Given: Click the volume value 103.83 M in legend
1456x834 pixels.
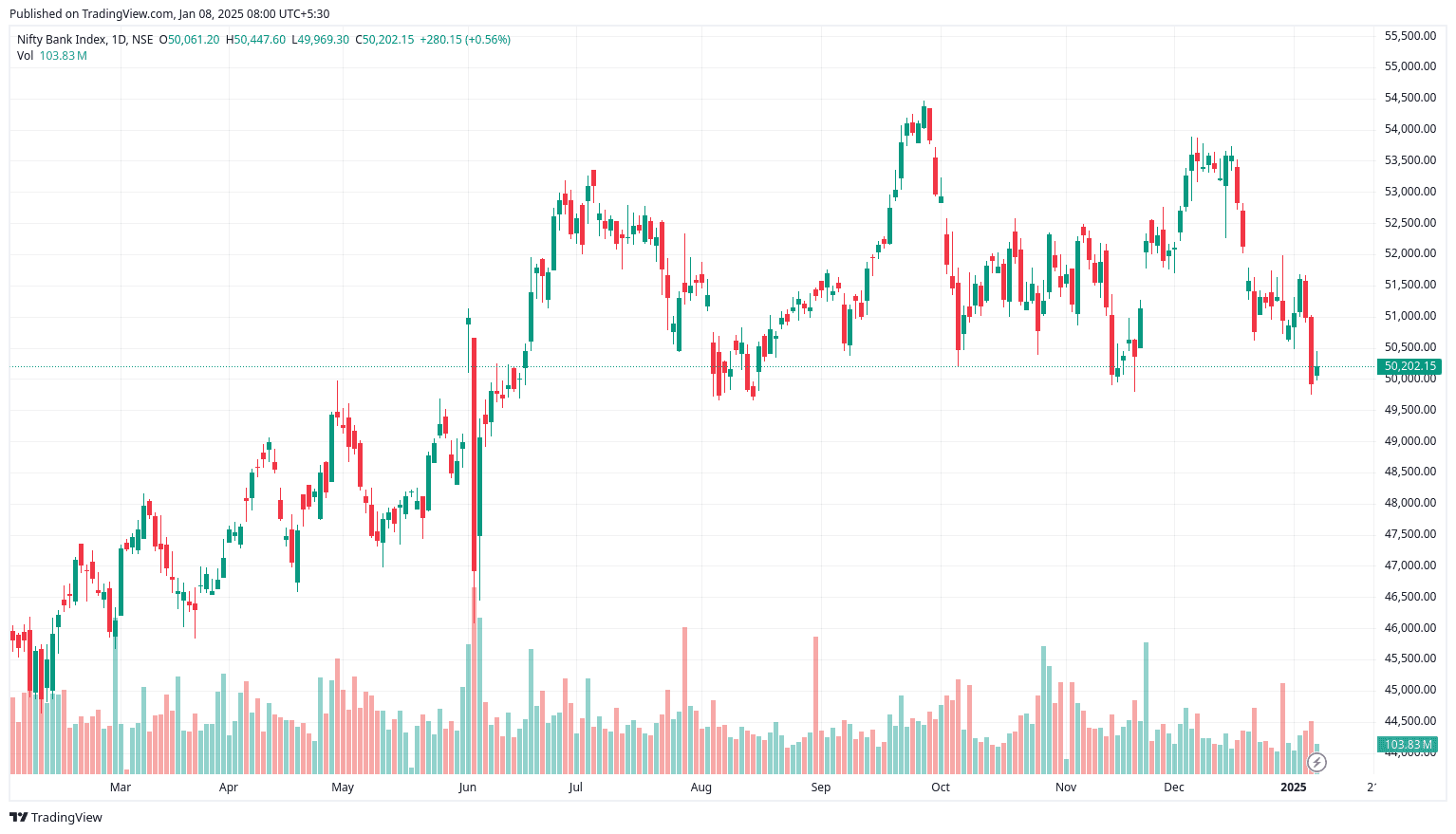Looking at the screenshot, I should coord(64,56).
